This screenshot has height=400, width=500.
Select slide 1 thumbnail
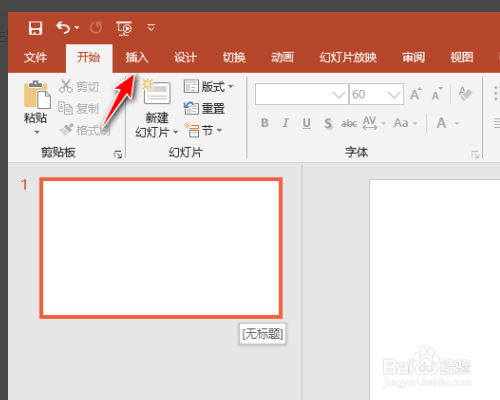click(x=161, y=248)
